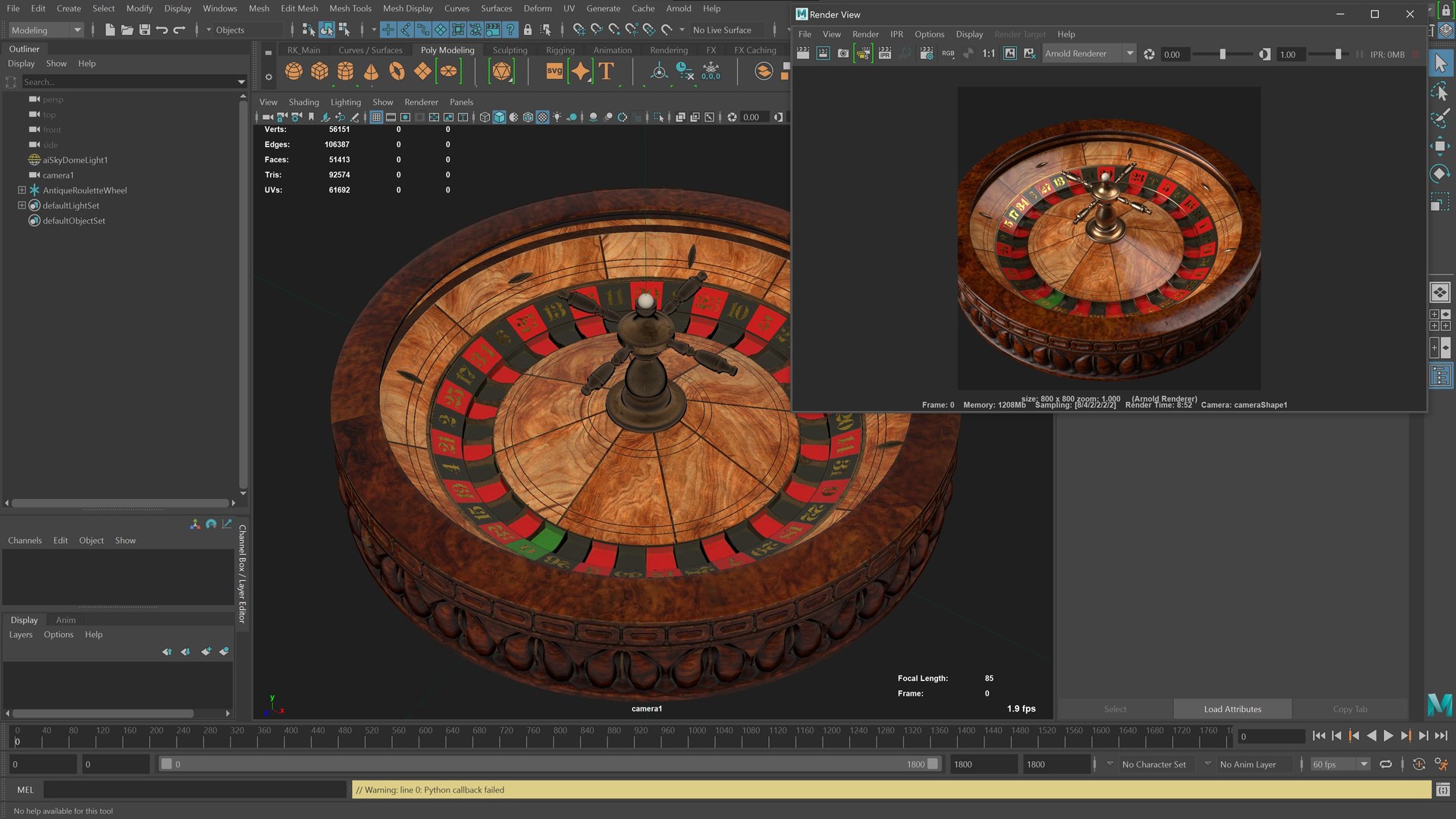Create a polygon sphere from the shelf
This screenshot has height=819, width=1456.
(293, 71)
